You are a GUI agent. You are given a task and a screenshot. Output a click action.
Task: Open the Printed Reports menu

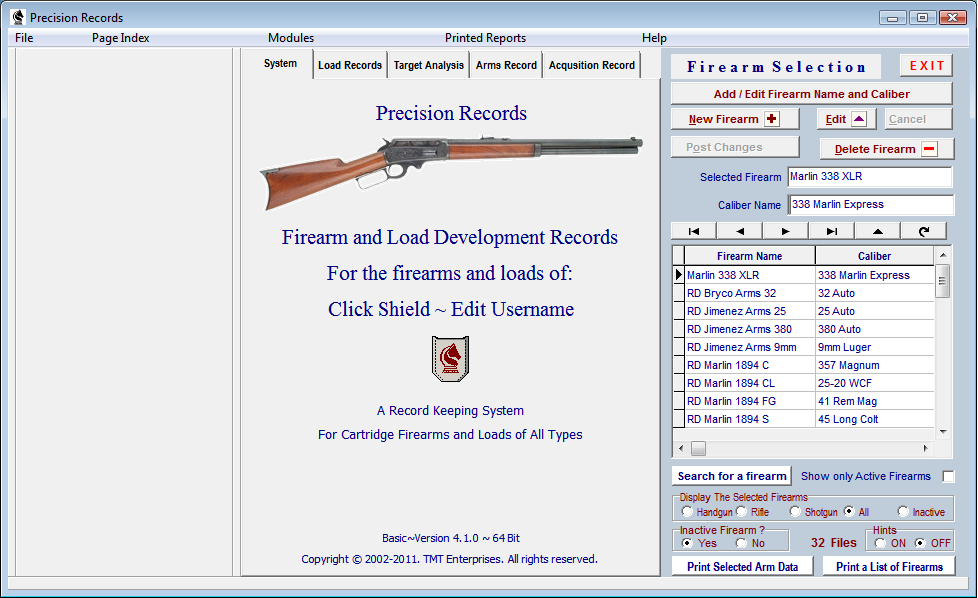[485, 38]
